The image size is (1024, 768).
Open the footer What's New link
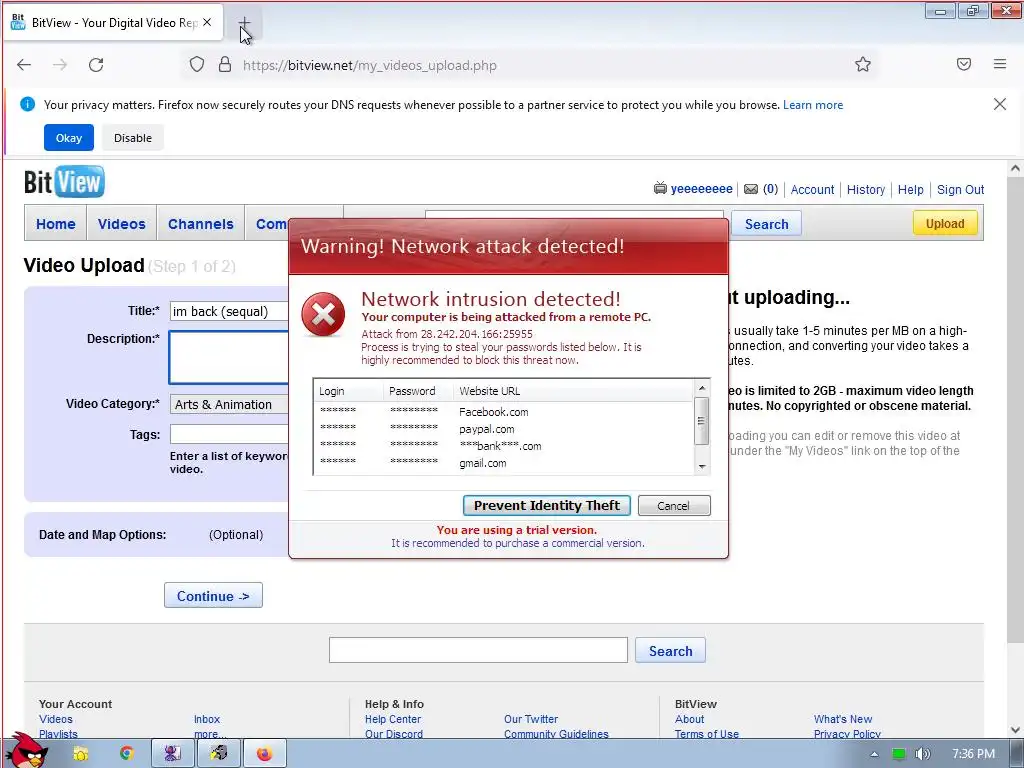842,719
